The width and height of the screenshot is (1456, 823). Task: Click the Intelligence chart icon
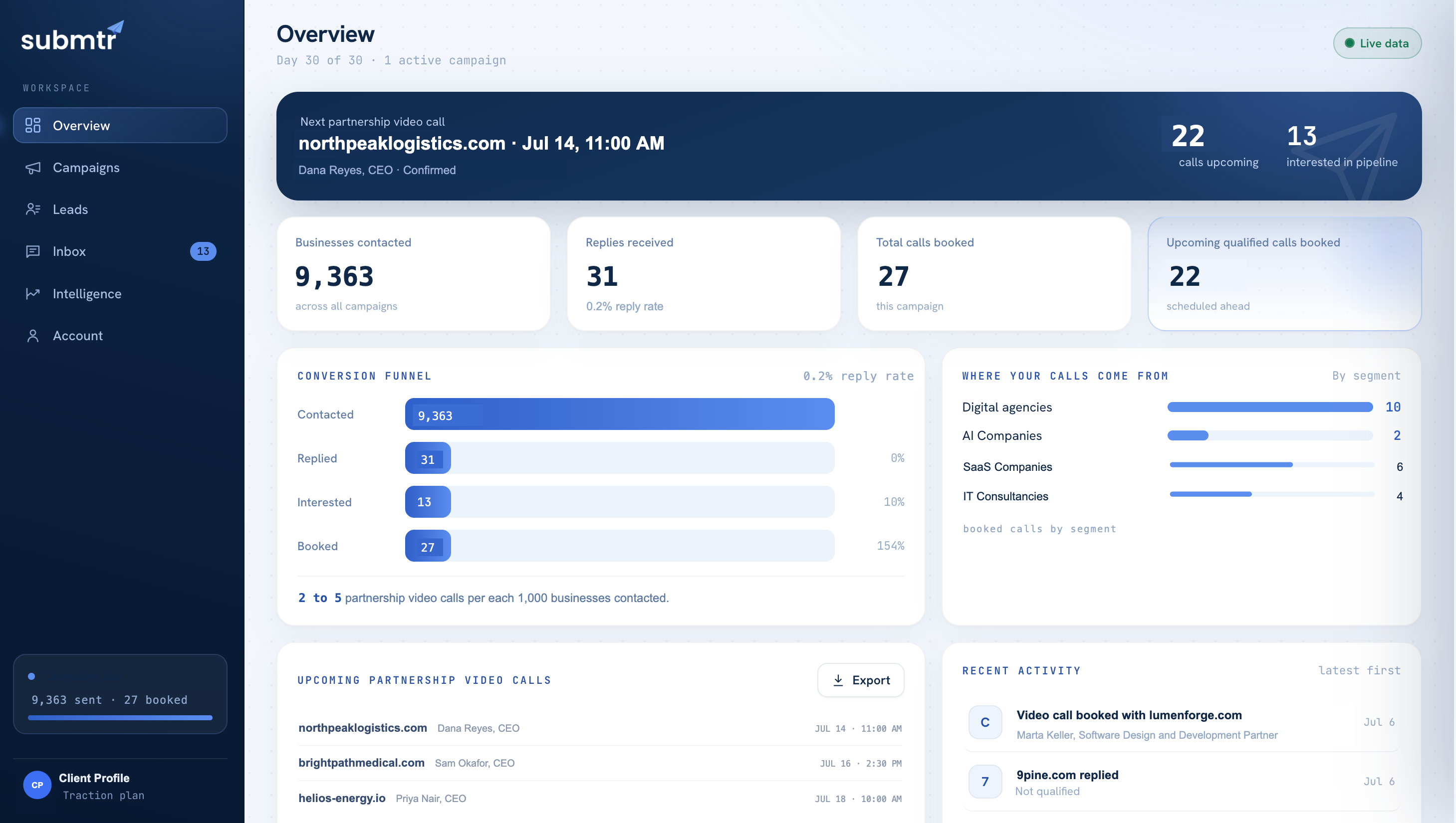[33, 293]
